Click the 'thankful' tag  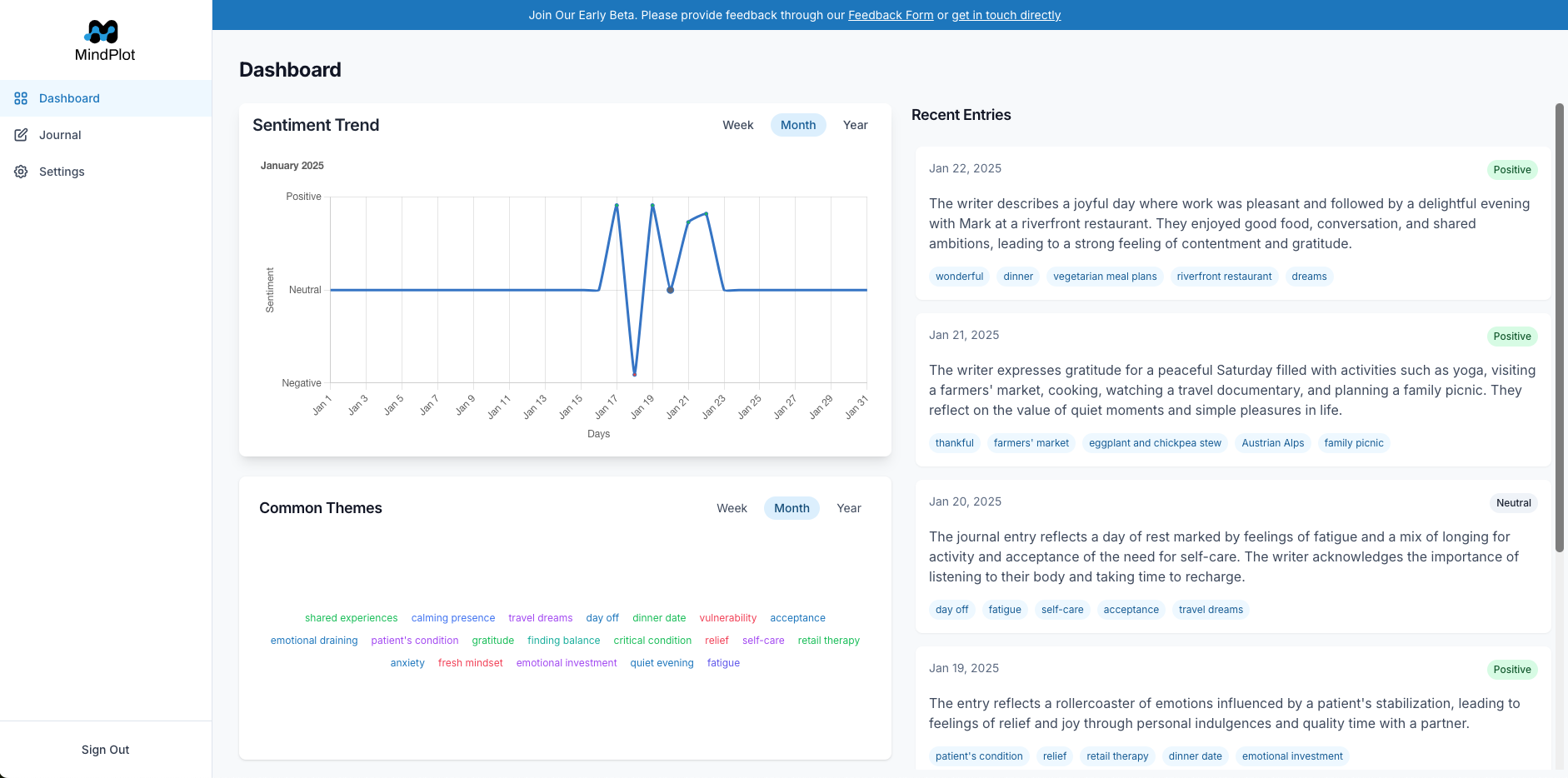[954, 443]
